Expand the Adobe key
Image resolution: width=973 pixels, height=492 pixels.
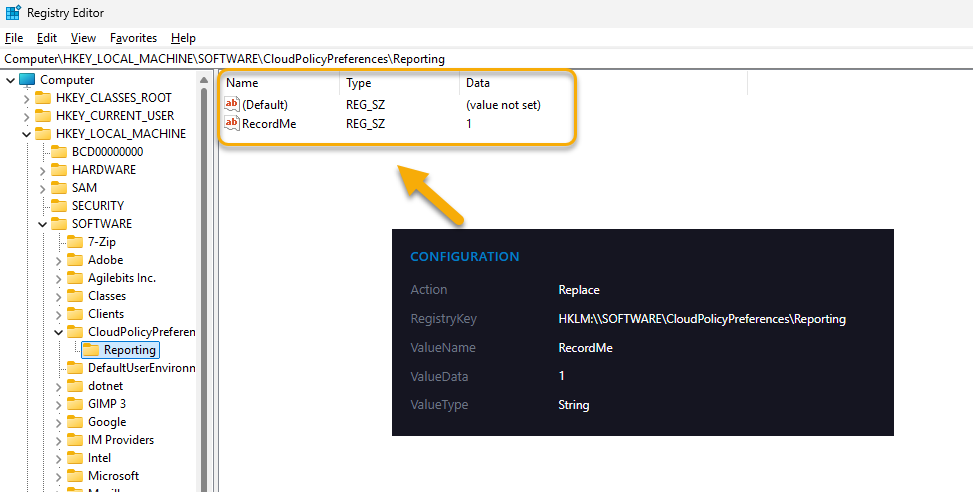pyautogui.click(x=58, y=260)
